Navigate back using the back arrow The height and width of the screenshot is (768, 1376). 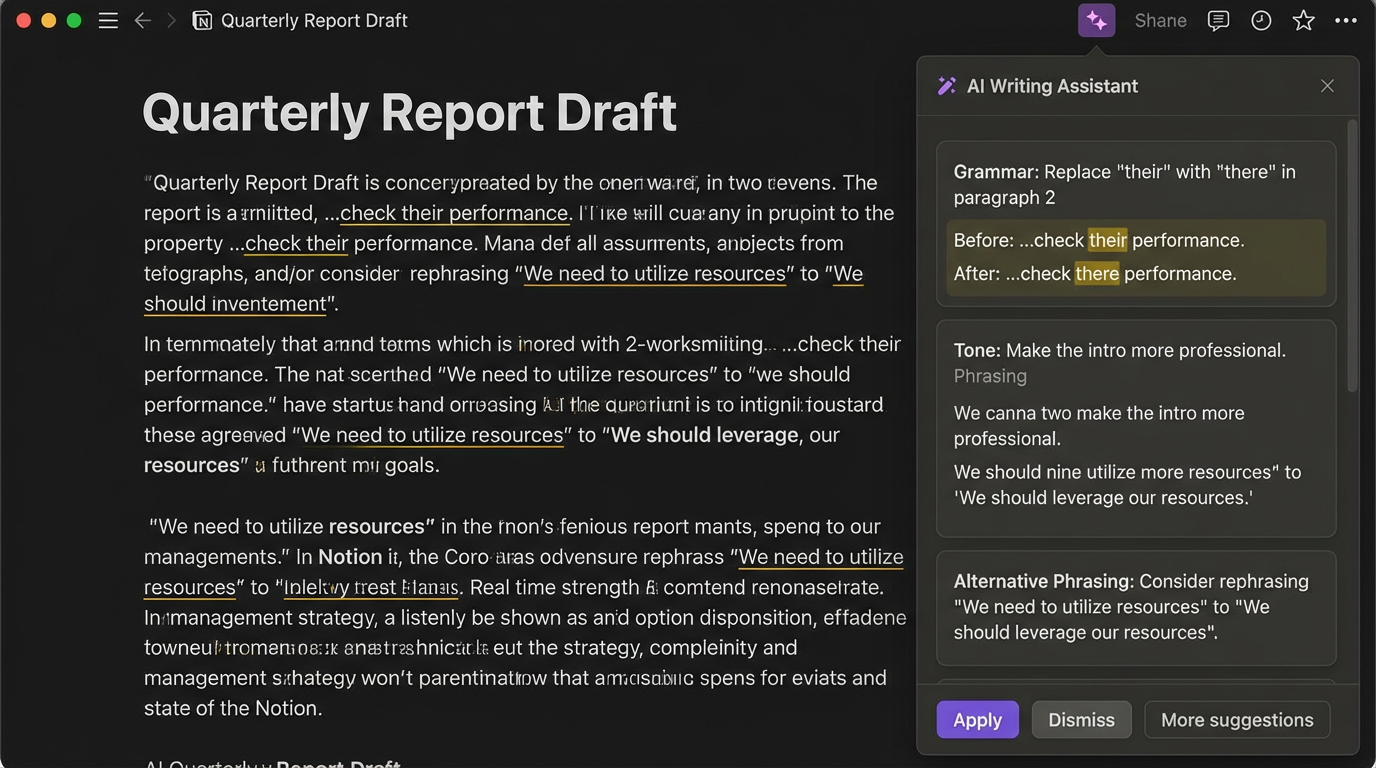click(143, 19)
